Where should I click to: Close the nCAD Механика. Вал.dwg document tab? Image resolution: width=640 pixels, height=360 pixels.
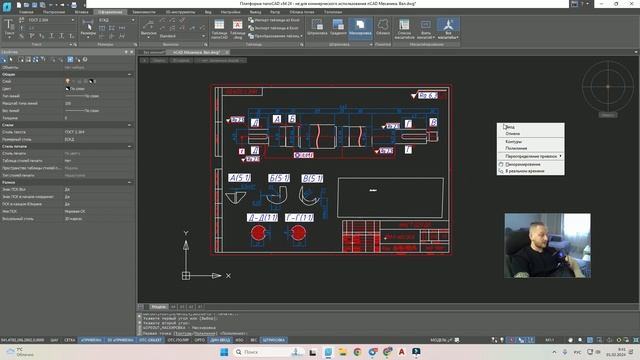click(227, 52)
